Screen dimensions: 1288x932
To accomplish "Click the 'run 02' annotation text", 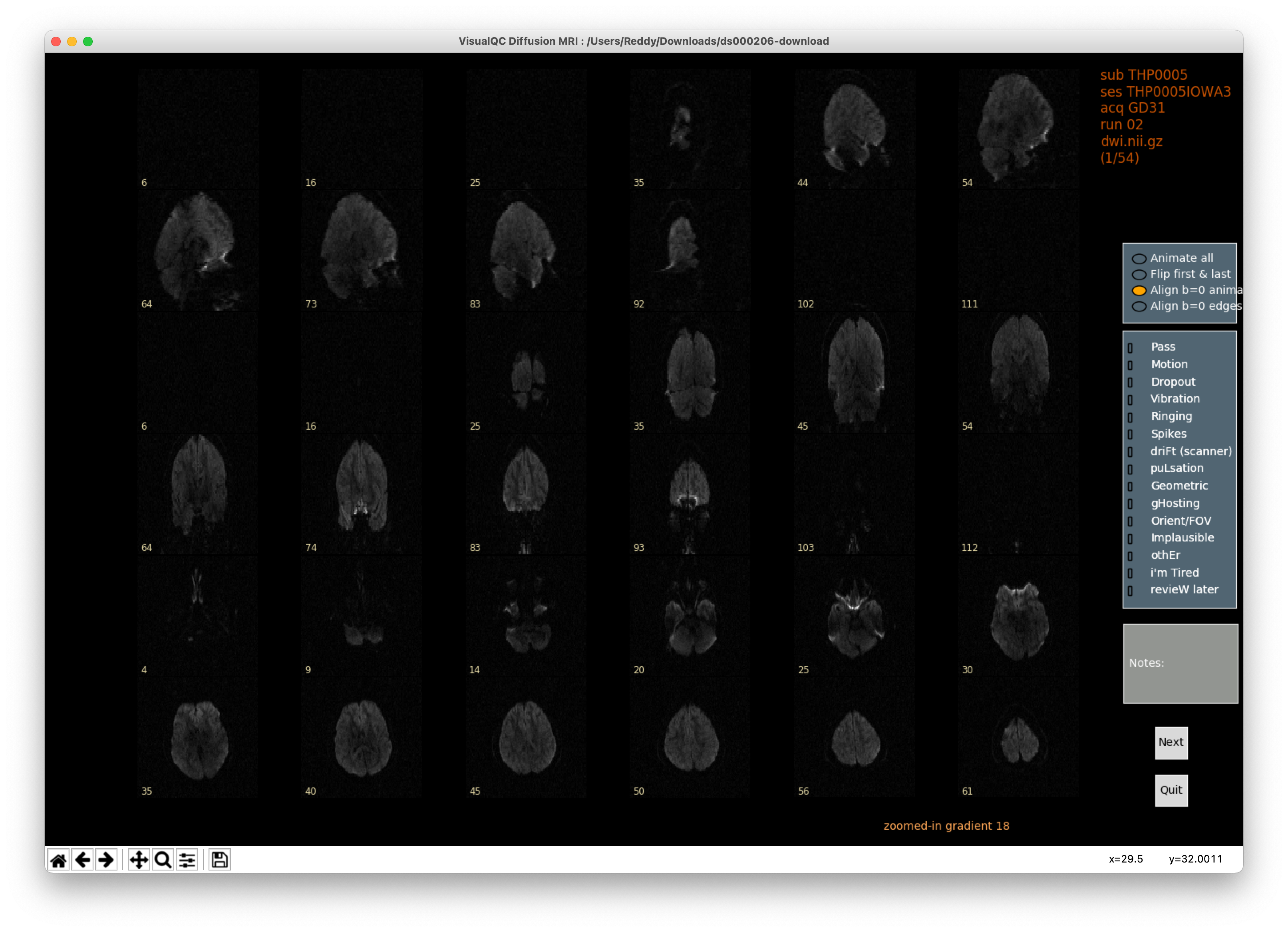I will coord(1121,124).
